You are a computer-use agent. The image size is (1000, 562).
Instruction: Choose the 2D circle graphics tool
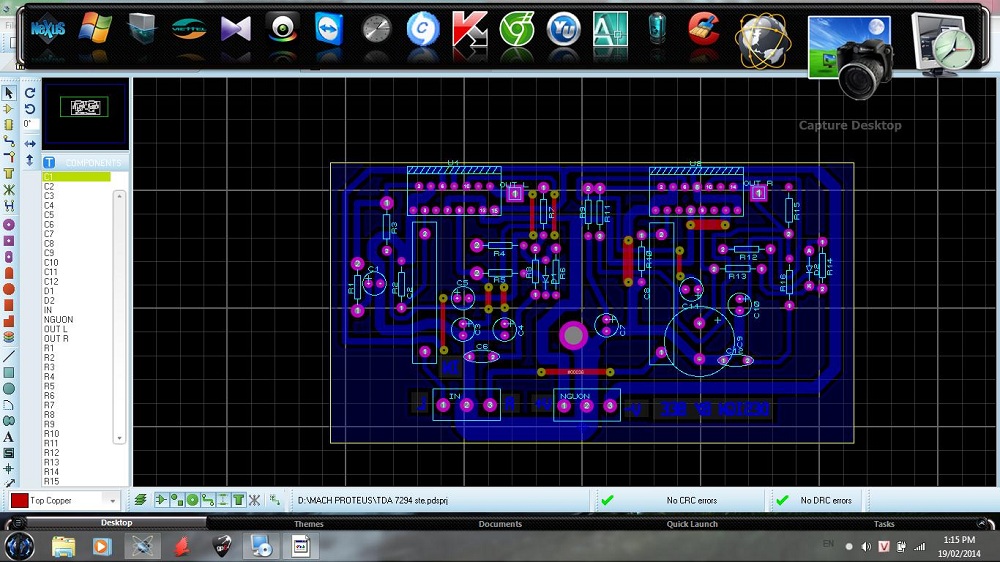9,388
